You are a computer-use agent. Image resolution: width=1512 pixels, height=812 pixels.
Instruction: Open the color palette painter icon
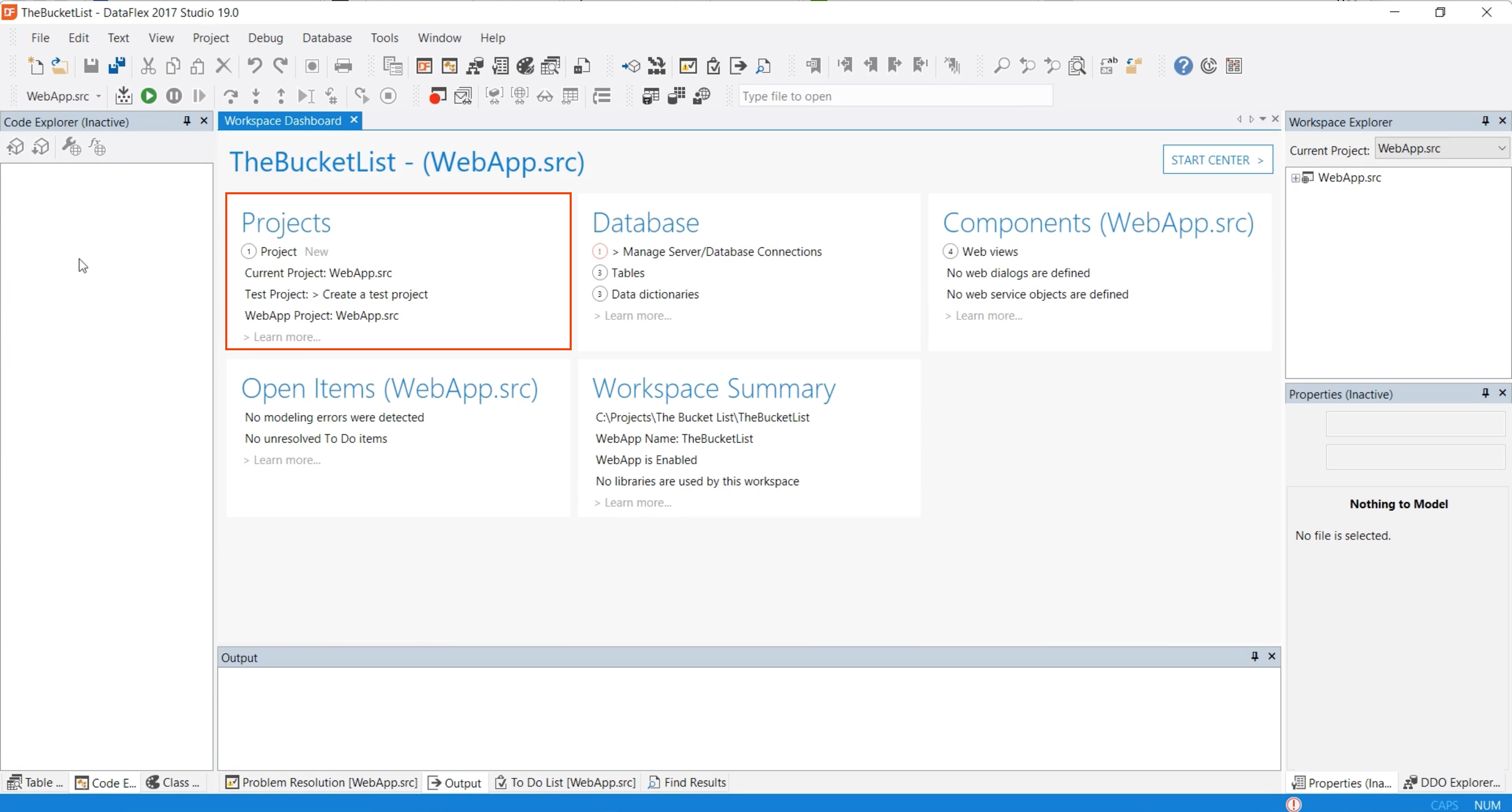coord(525,66)
